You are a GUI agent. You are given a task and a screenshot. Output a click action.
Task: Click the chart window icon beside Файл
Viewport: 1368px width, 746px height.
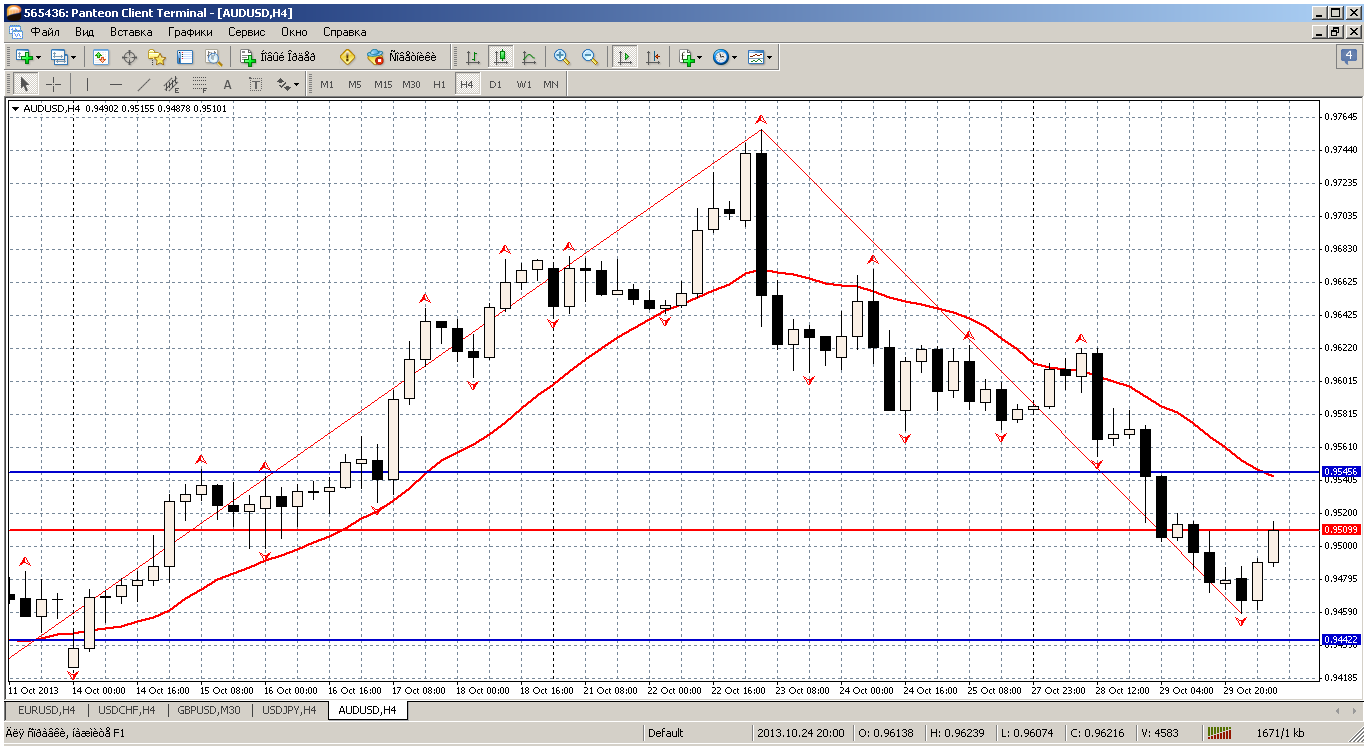pyautogui.click(x=15, y=32)
